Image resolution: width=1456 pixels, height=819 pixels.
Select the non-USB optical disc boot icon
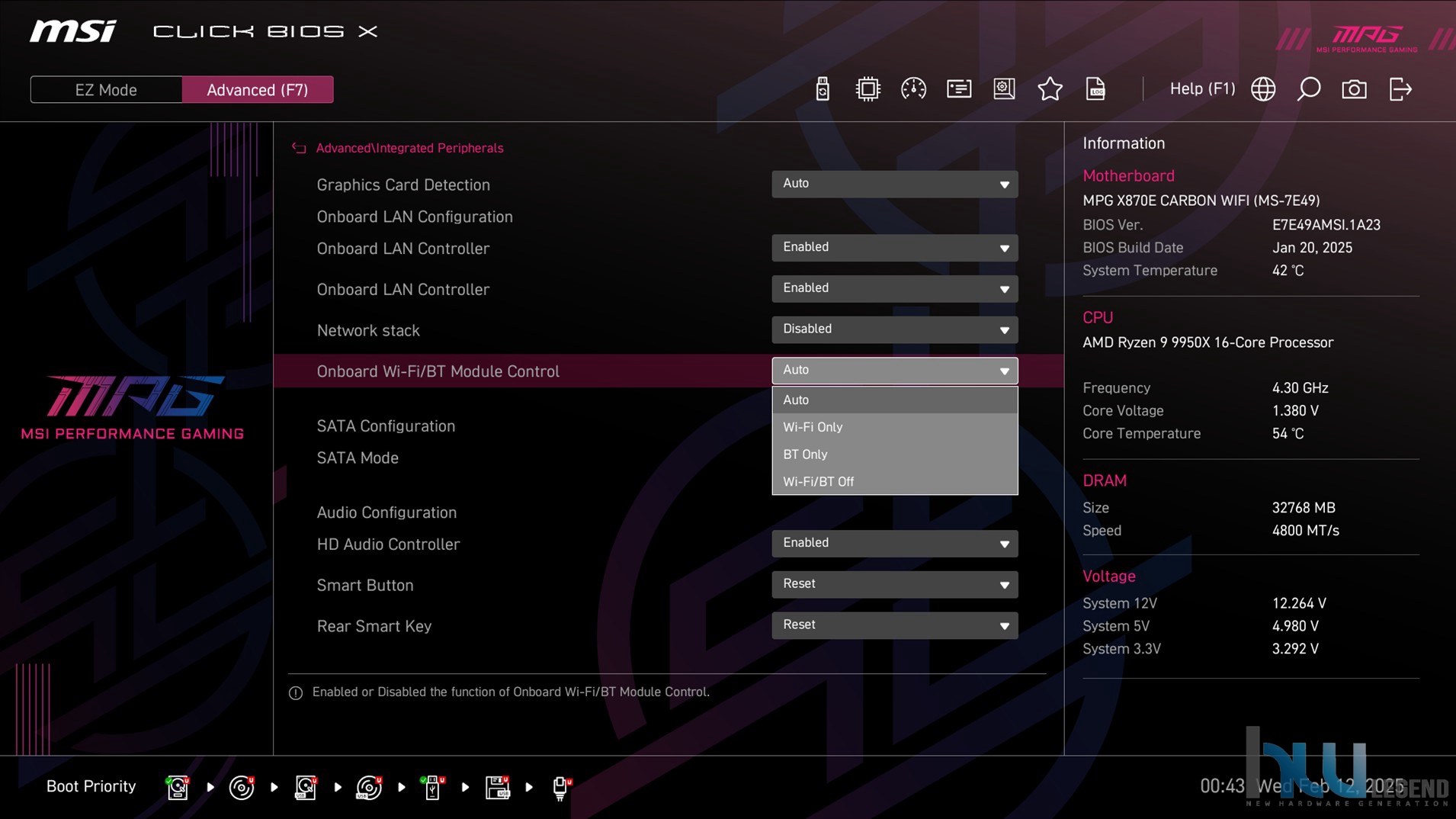pyautogui.click(x=242, y=787)
